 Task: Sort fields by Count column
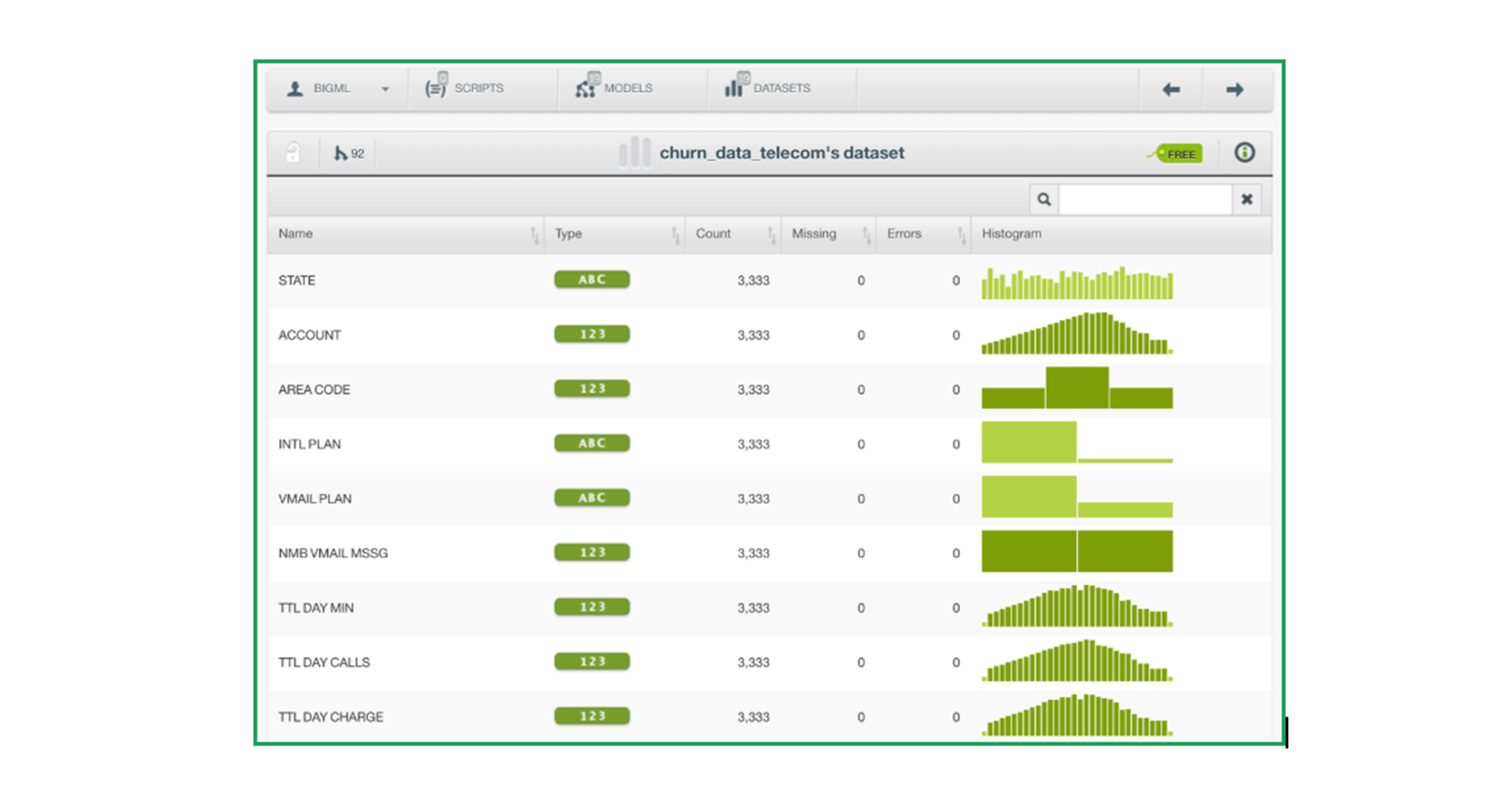(733, 234)
